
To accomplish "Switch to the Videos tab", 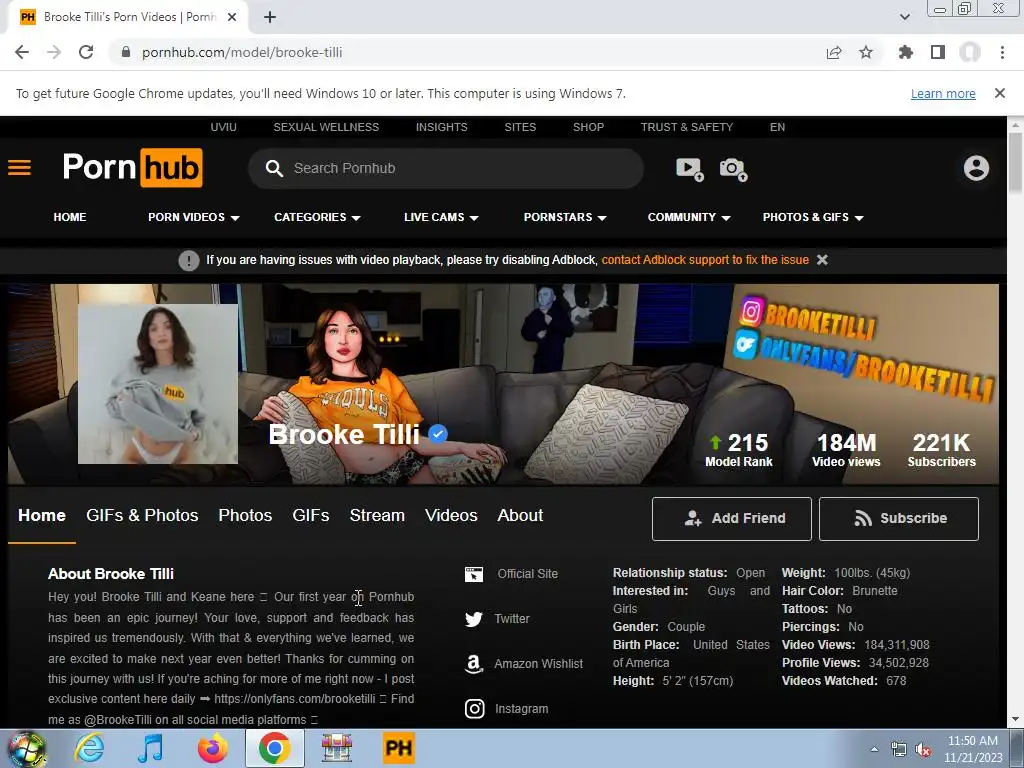I will click(x=451, y=515).
